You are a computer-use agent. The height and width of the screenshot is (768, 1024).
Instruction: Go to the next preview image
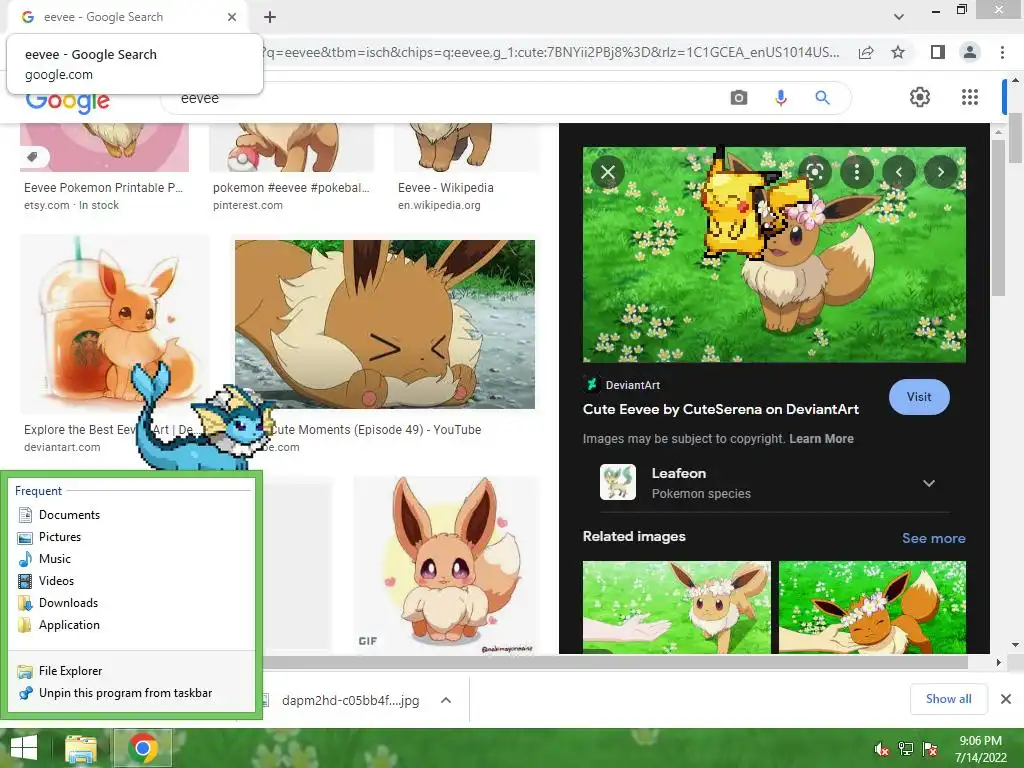[x=940, y=172]
